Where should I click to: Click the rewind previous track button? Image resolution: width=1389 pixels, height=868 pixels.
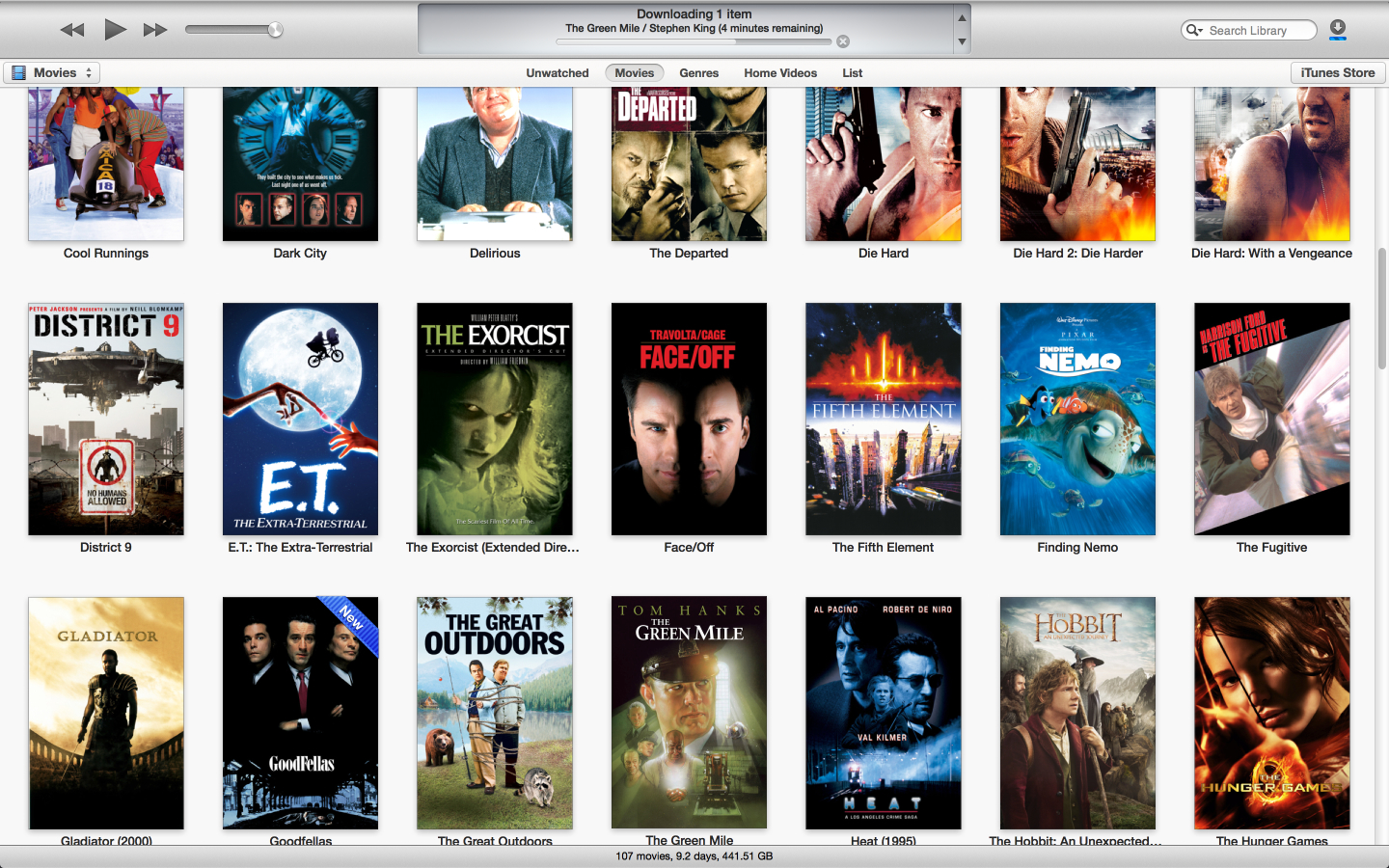72,30
